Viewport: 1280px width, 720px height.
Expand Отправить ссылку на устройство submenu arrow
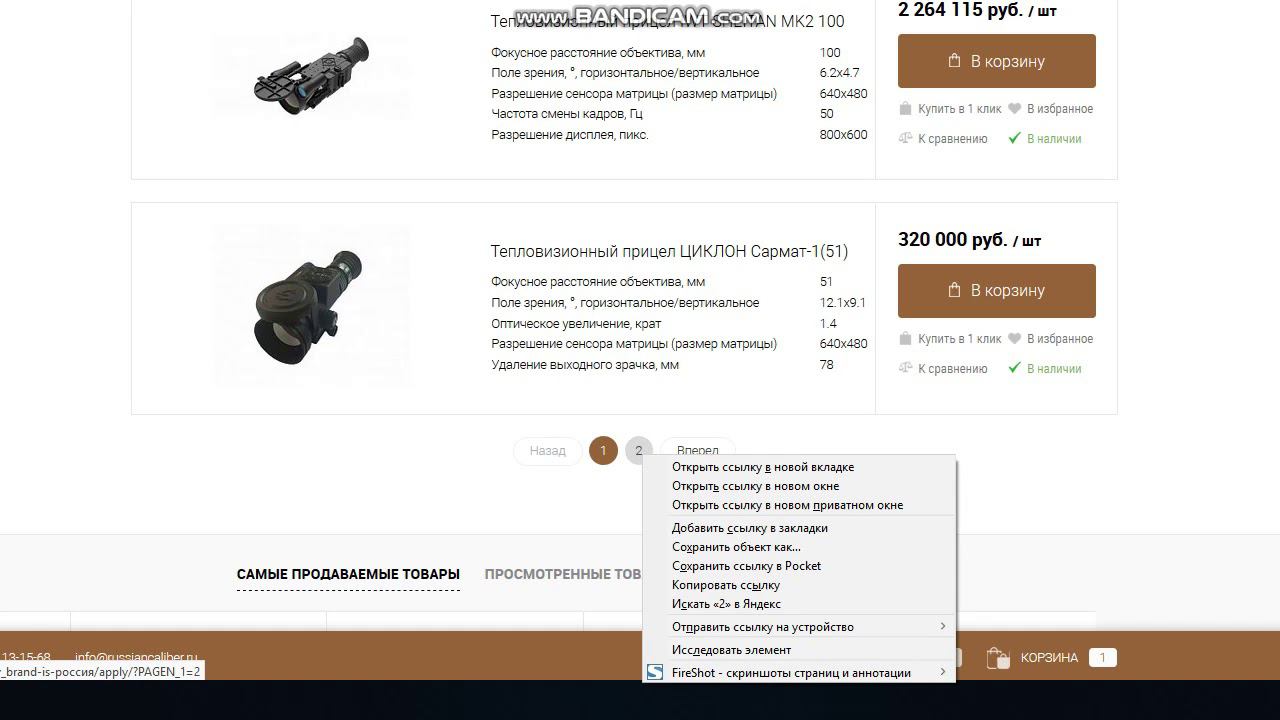tap(942, 627)
